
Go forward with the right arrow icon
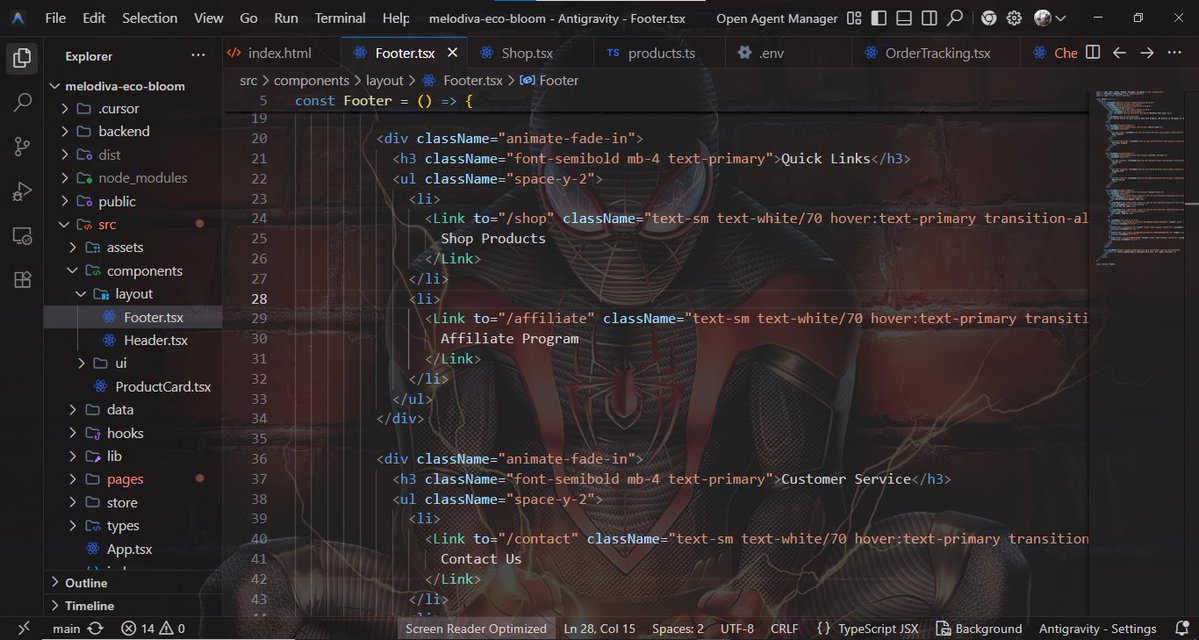[x=1147, y=52]
